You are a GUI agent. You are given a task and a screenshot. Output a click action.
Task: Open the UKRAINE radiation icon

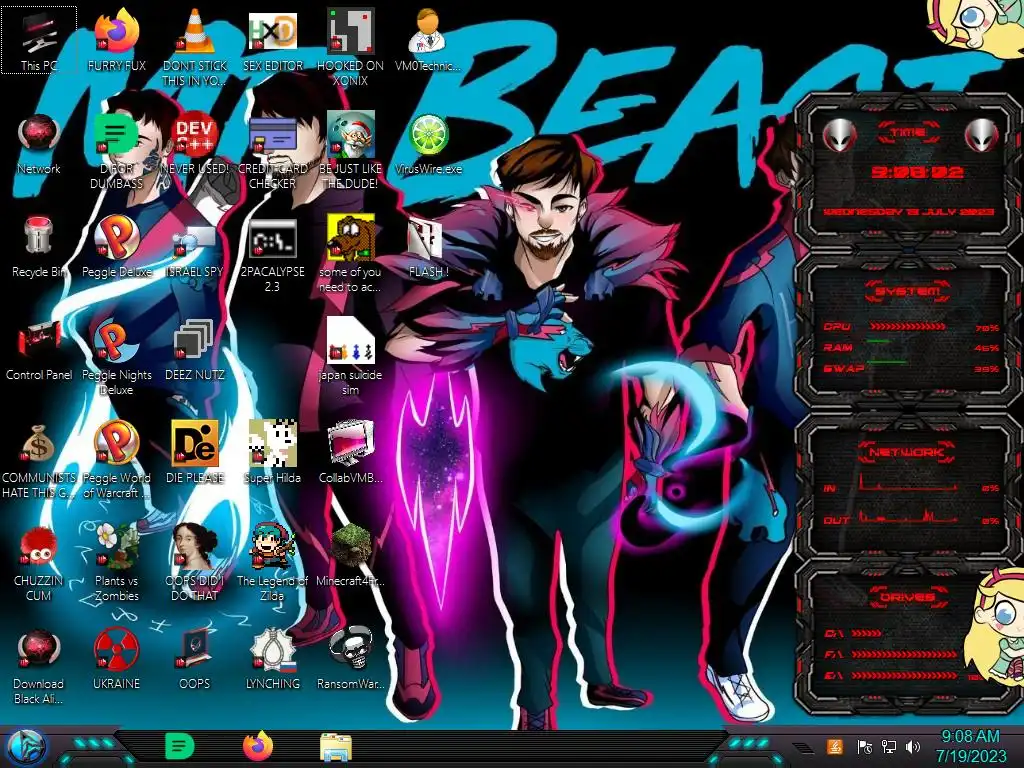pyautogui.click(x=116, y=660)
